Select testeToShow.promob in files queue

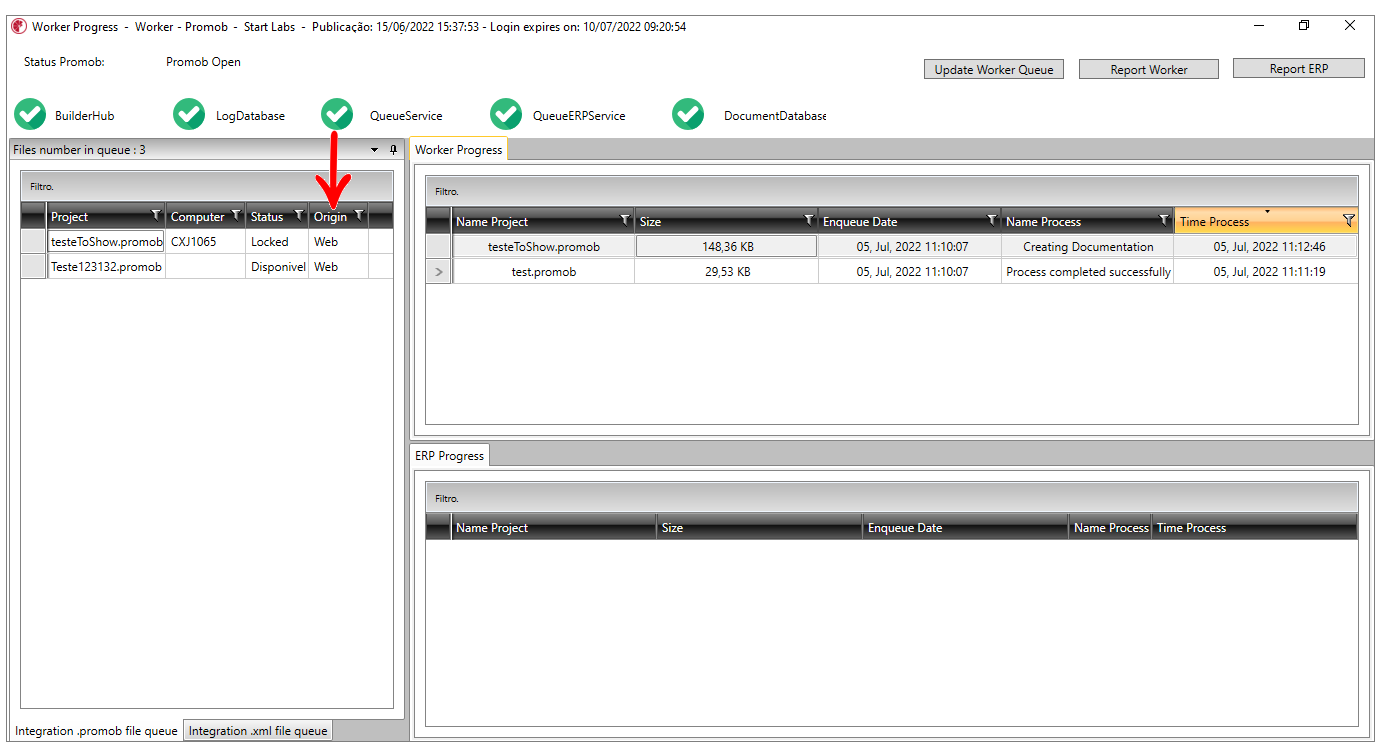(106, 241)
